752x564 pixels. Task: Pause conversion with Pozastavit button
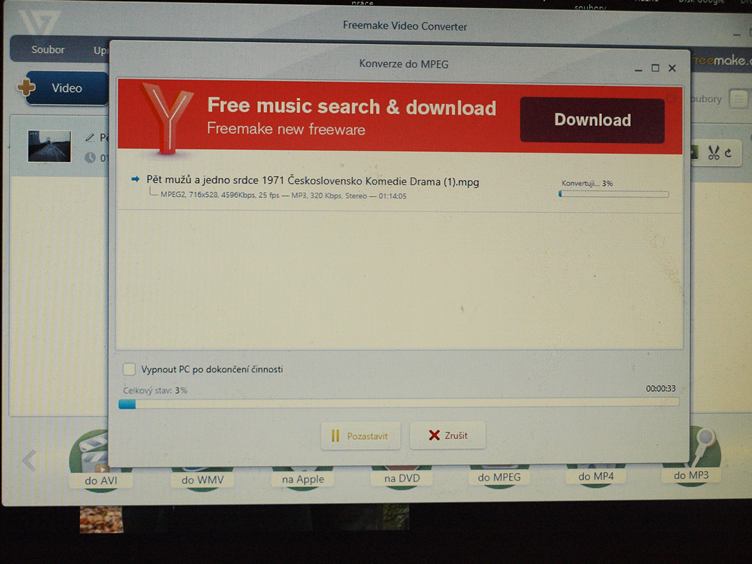click(x=361, y=436)
